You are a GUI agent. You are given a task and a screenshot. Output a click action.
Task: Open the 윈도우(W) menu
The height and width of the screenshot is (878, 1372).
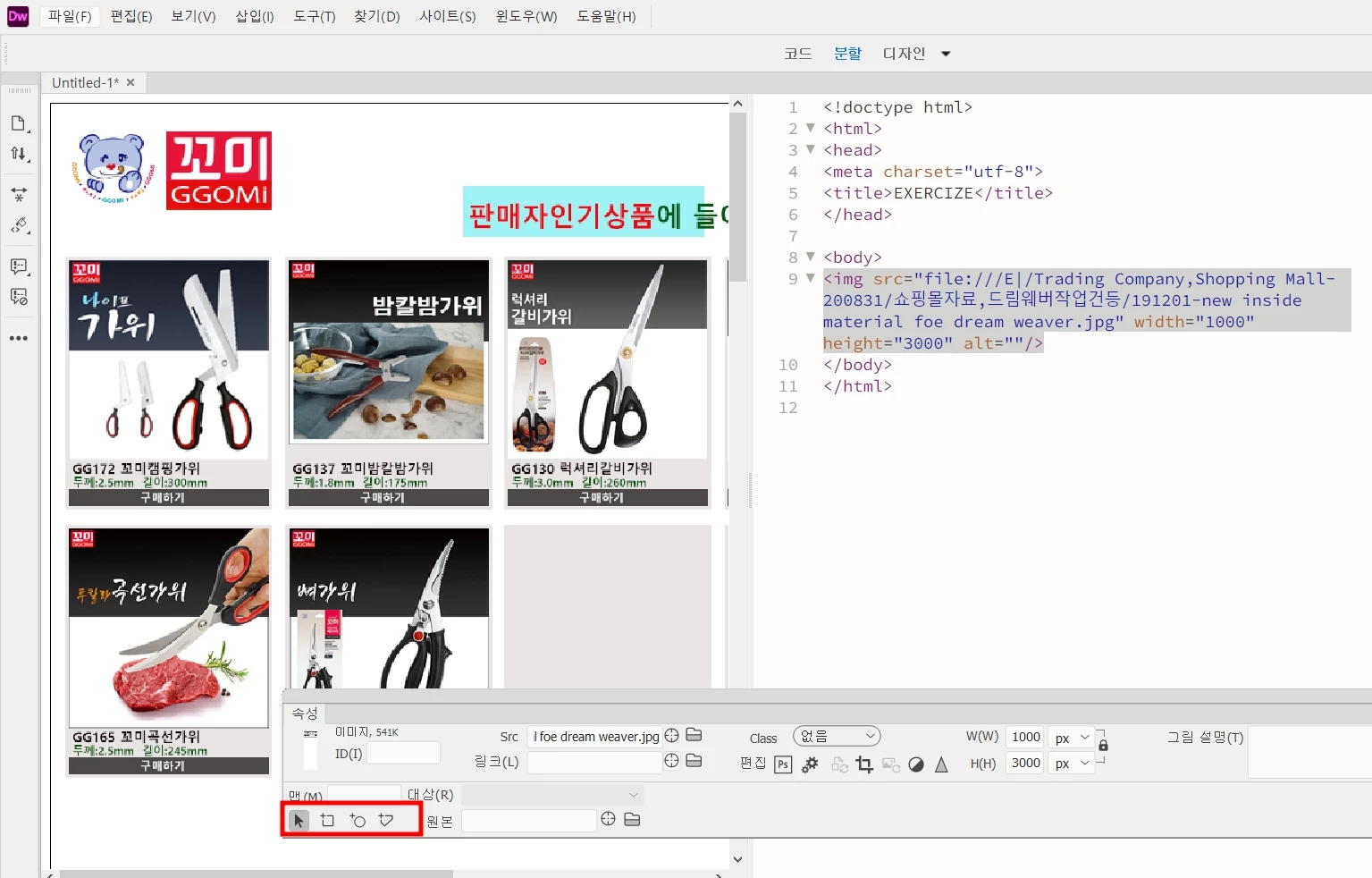[x=526, y=16]
